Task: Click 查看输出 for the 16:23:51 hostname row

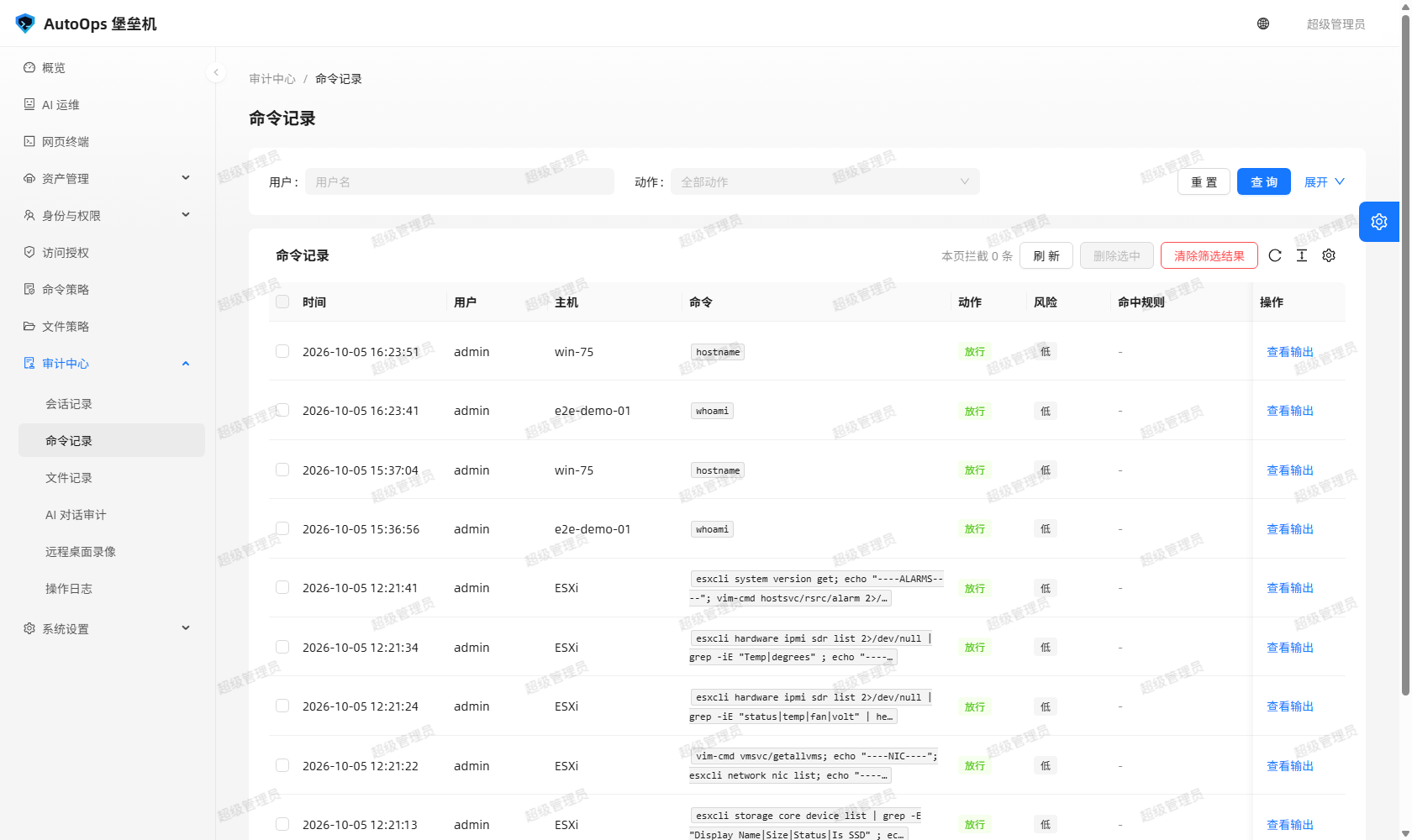Action: (x=1290, y=351)
